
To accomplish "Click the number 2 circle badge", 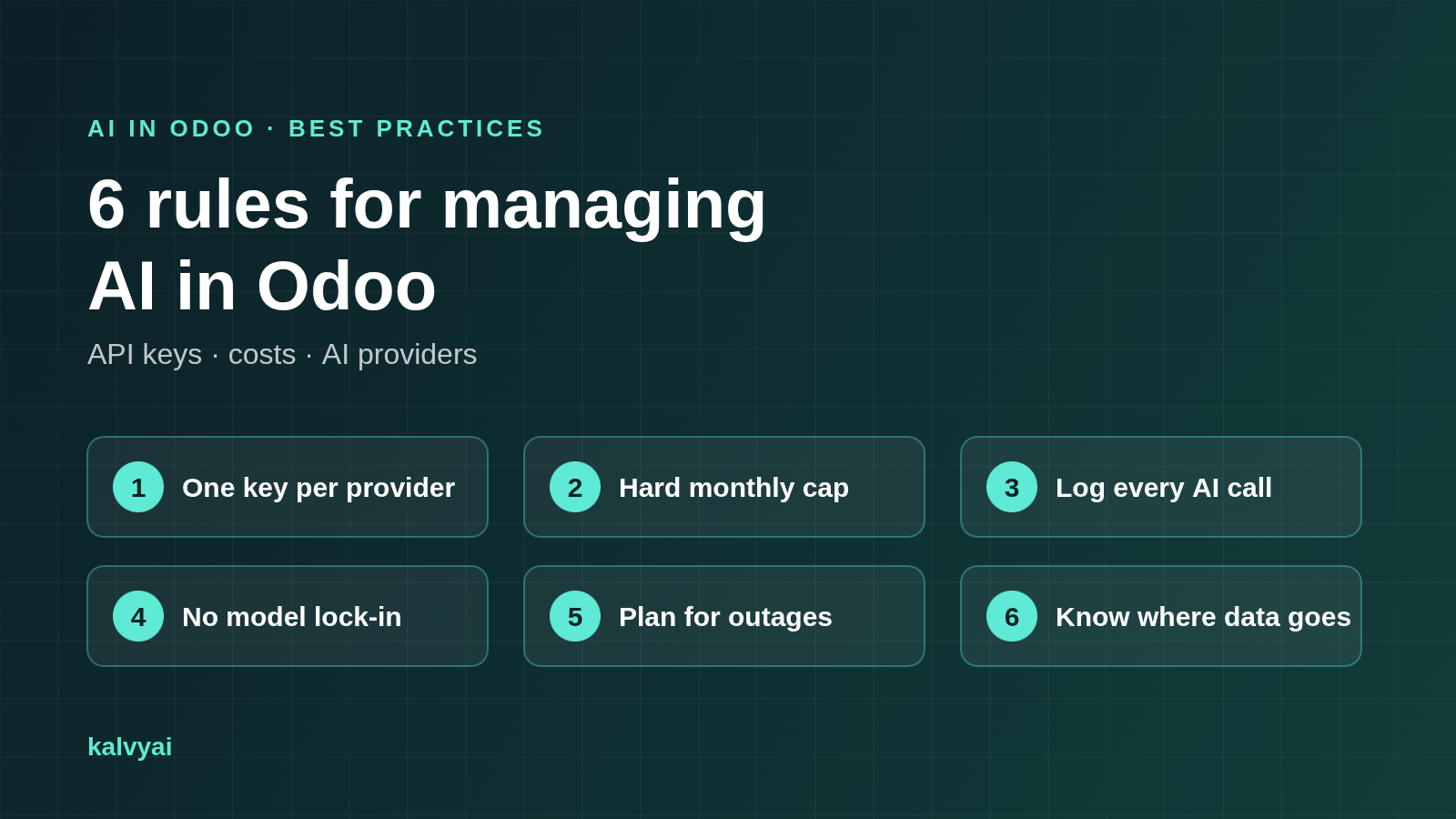I will tap(575, 487).
